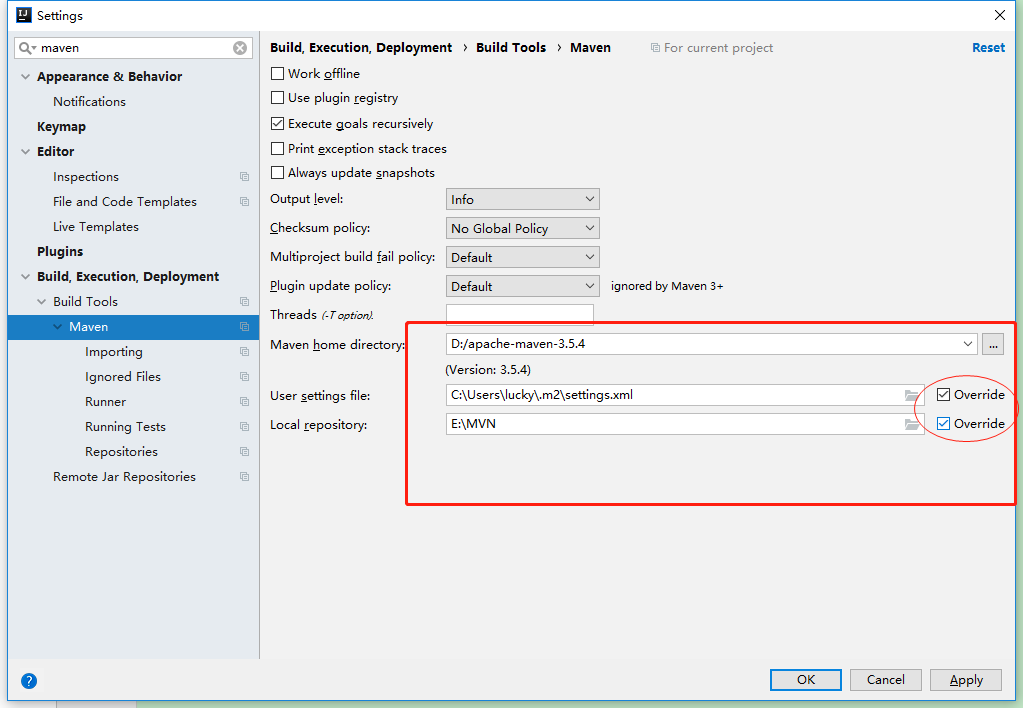Viewport: 1023px width, 708px height.
Task: Enable Always update snapshots checkbox
Action: [277, 173]
